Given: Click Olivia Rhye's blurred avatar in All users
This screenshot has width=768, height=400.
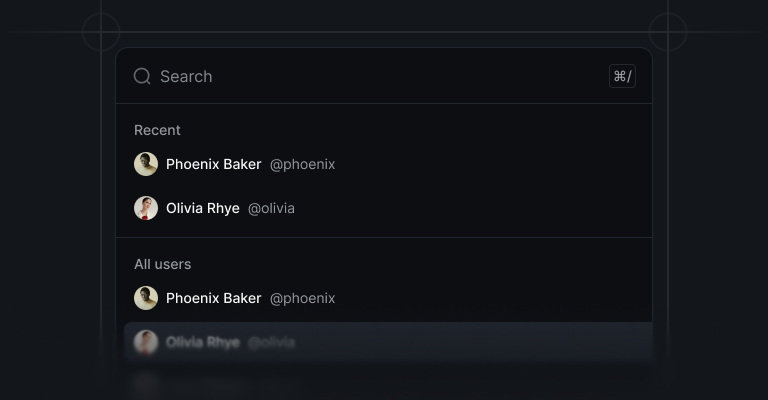Looking at the screenshot, I should pyautogui.click(x=146, y=342).
